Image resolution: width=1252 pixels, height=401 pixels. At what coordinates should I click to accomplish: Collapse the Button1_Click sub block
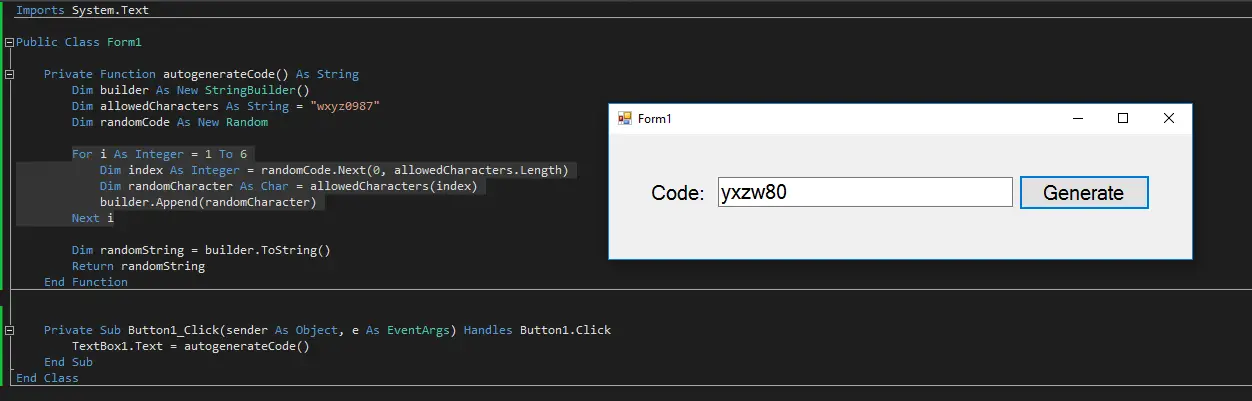click(x=10, y=330)
